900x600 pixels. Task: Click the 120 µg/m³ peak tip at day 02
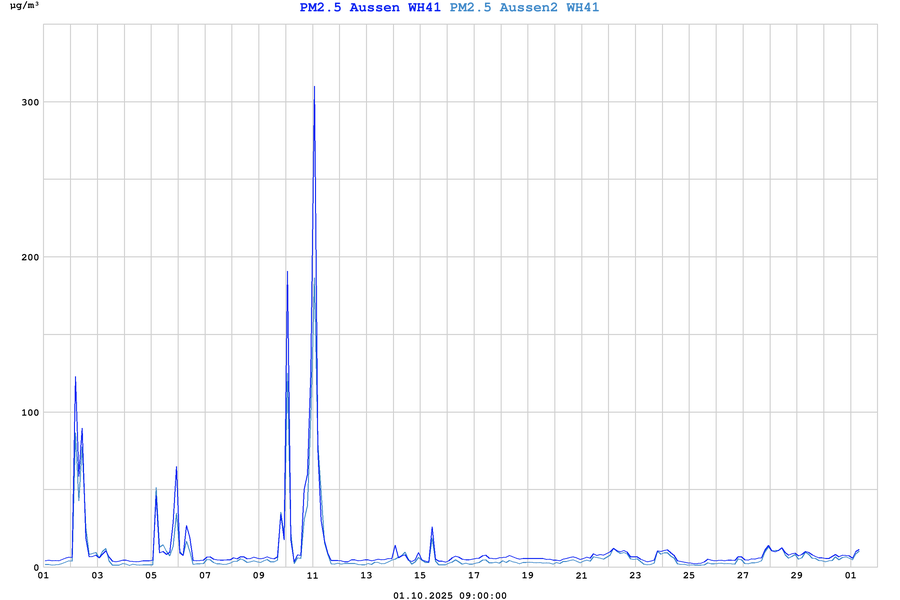coord(75,377)
